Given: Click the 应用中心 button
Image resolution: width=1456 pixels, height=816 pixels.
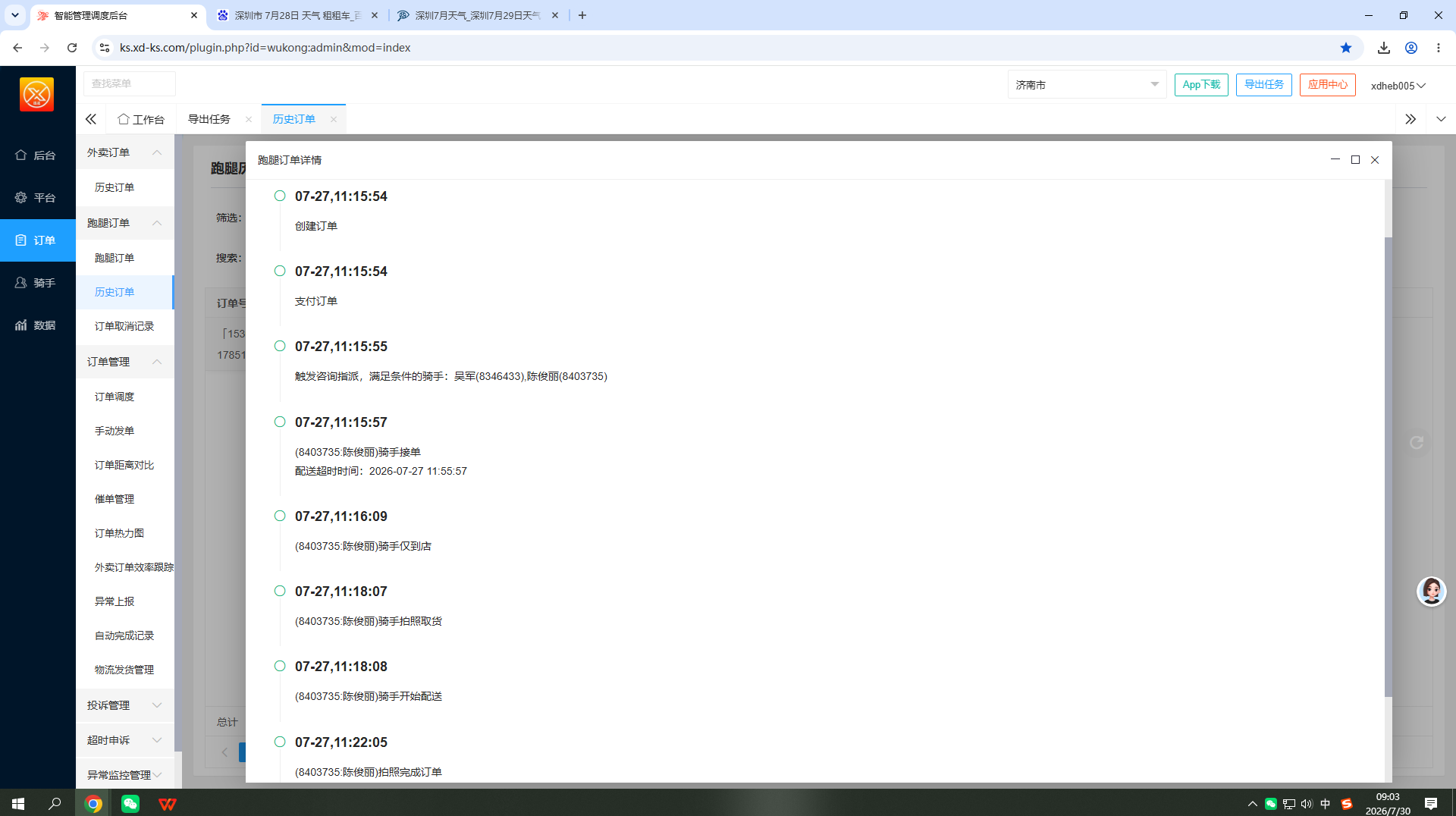Looking at the screenshot, I should tap(1327, 84).
